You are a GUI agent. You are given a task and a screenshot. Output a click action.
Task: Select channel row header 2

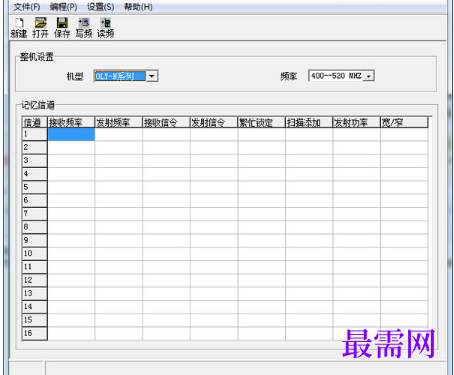pos(35,148)
